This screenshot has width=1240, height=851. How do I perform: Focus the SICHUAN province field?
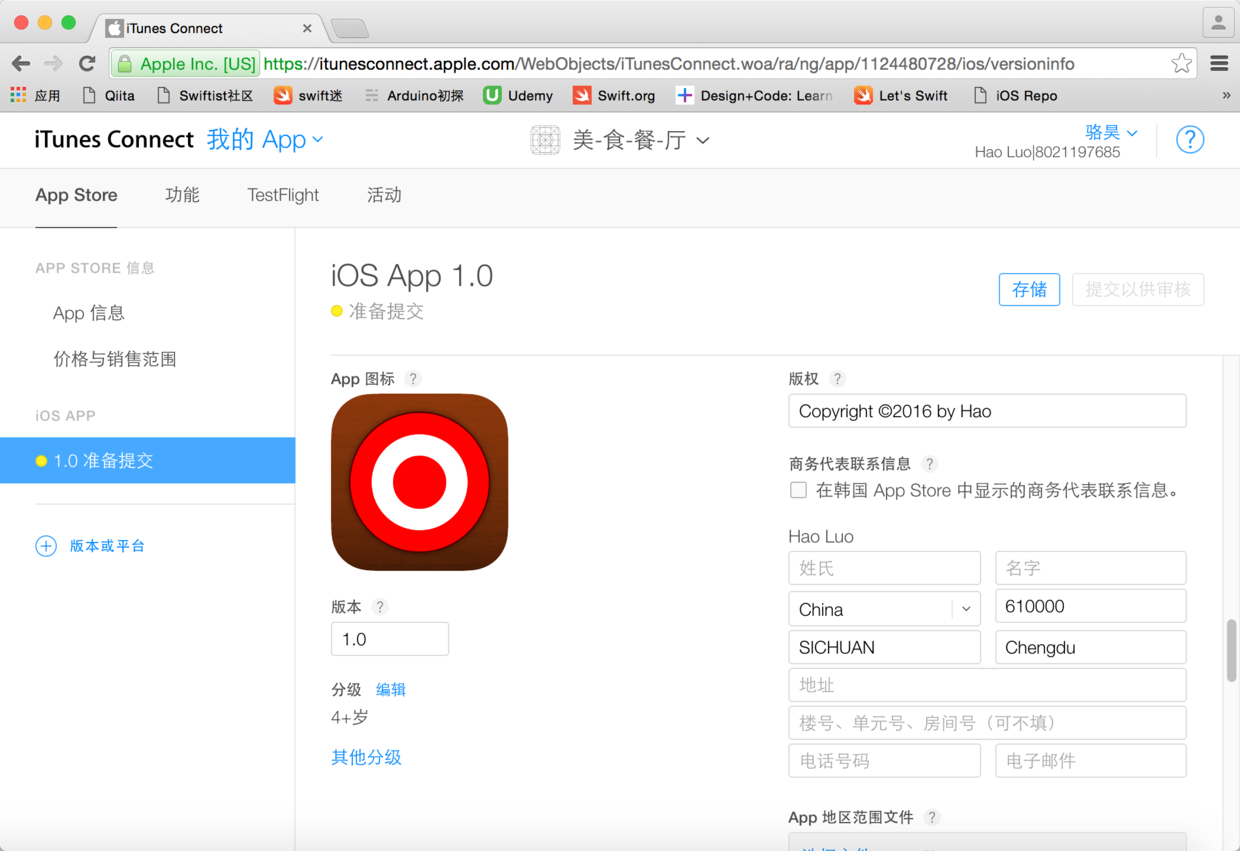coord(884,647)
